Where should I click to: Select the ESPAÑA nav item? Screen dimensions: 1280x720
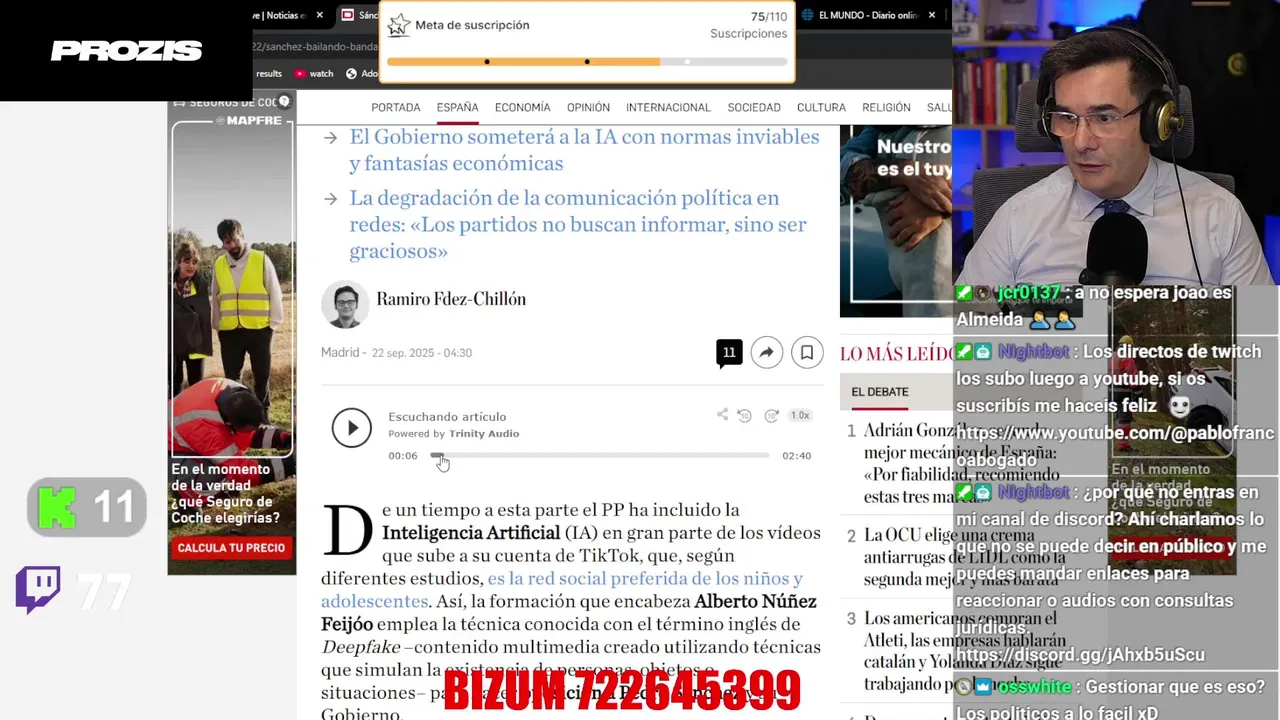[x=457, y=107]
